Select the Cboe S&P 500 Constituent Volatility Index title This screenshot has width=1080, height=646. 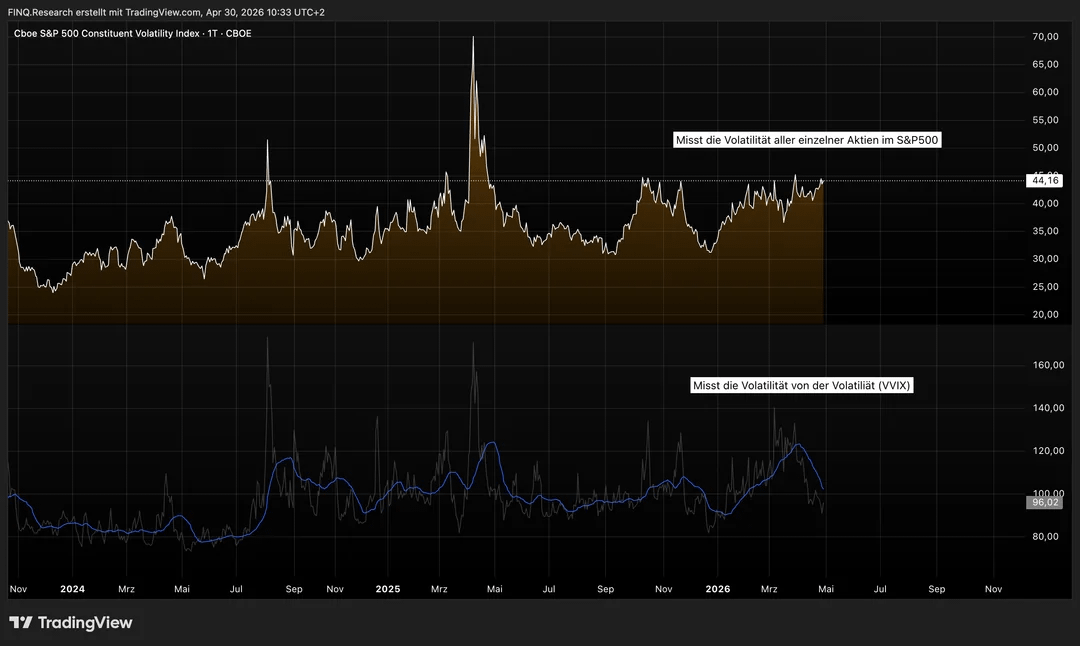tap(131, 33)
